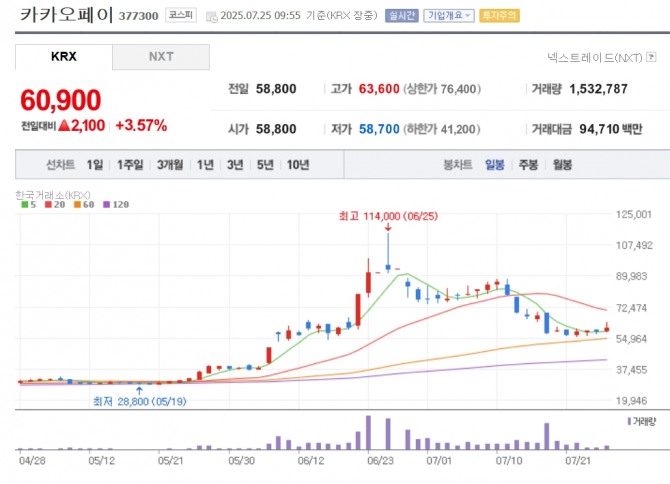Image resolution: width=670 pixels, height=484 pixels.
Task: Select the 1주일 line chart period
Action: [130, 164]
